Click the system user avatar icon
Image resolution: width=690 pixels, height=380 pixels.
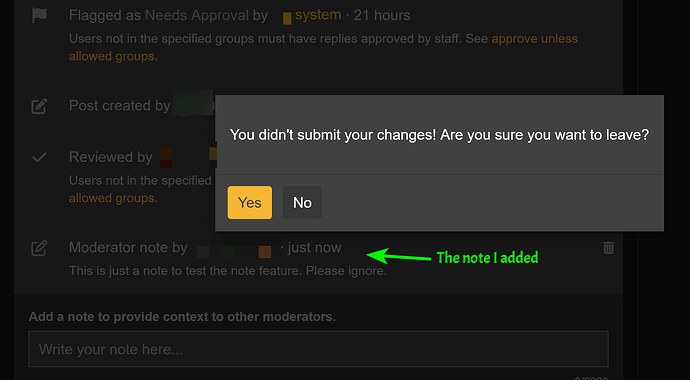point(287,18)
